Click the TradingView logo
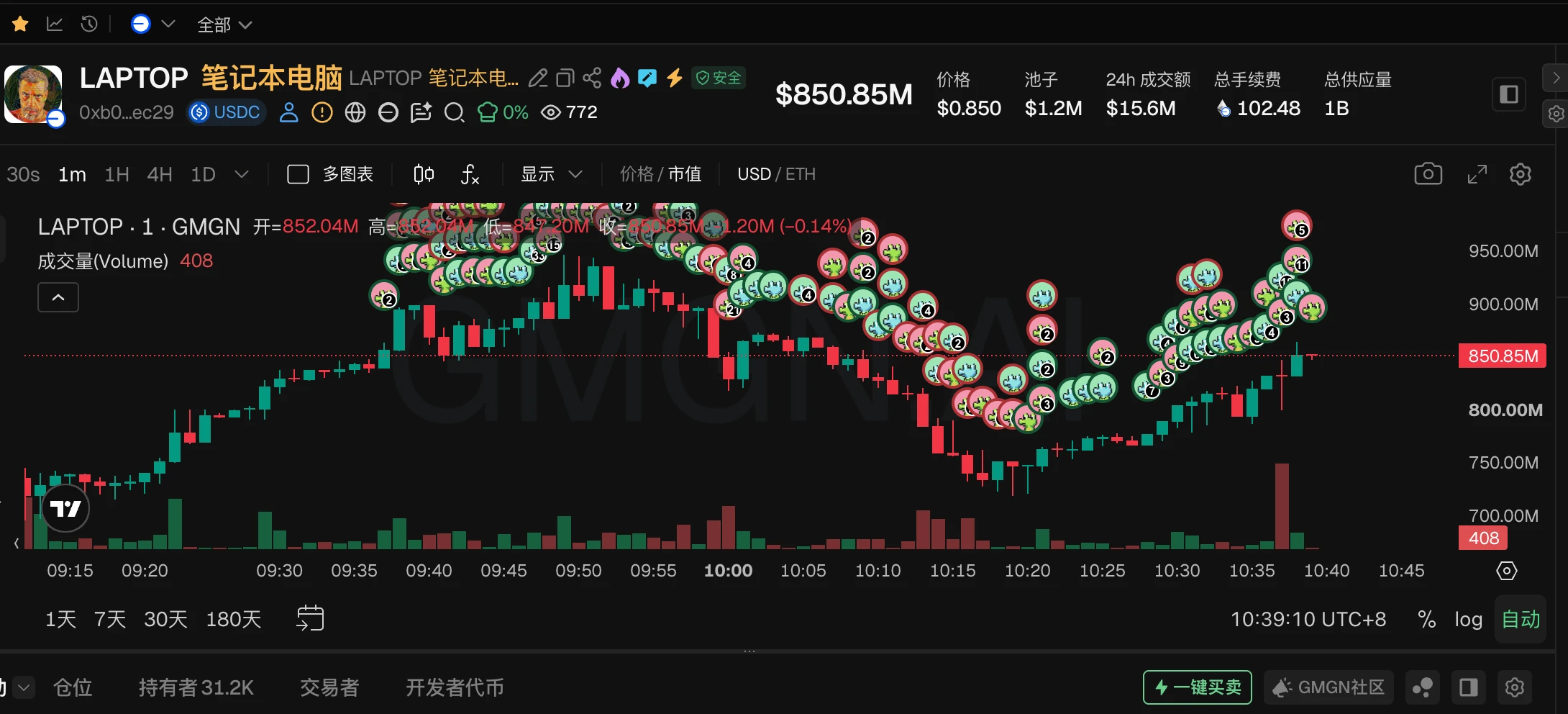1568x714 pixels. click(65, 508)
